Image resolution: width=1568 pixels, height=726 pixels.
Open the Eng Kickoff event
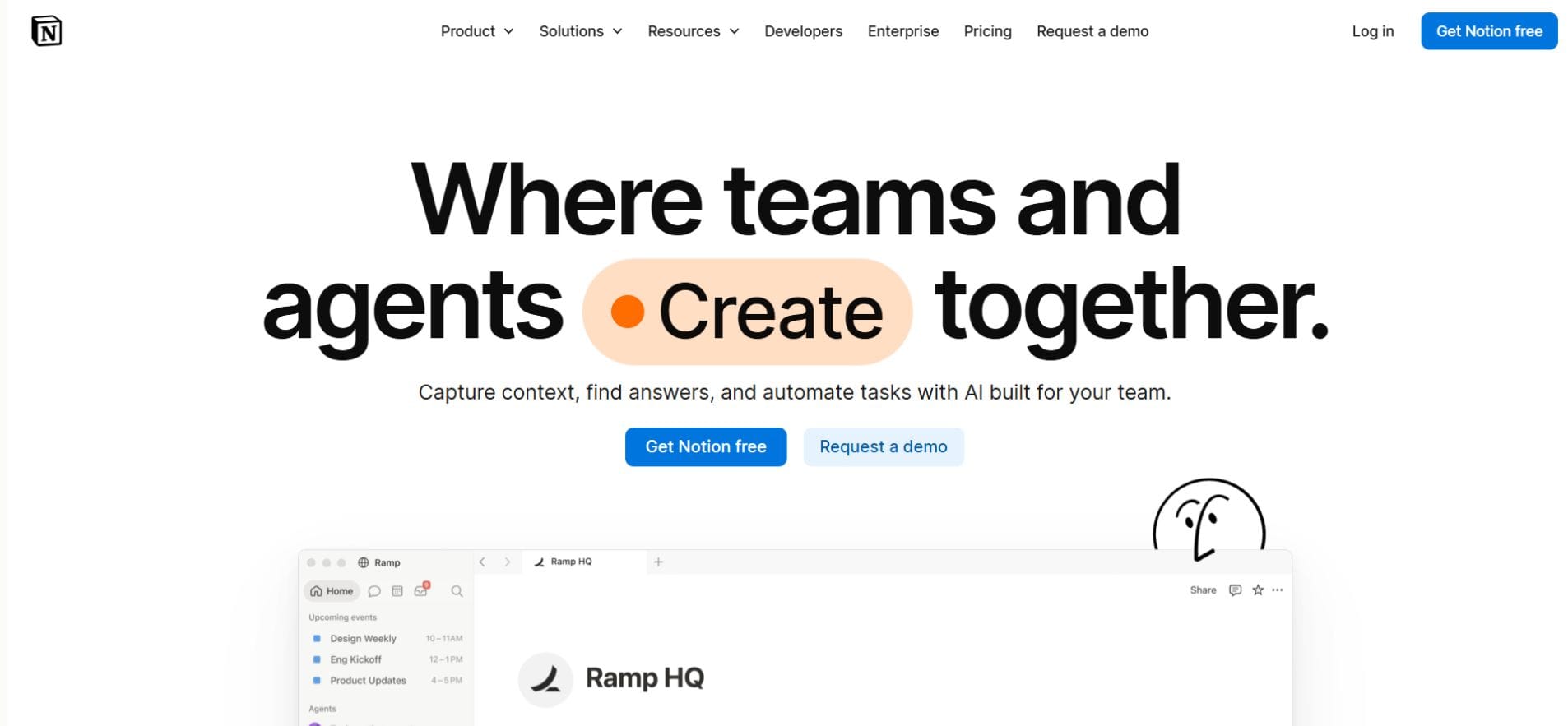(355, 659)
